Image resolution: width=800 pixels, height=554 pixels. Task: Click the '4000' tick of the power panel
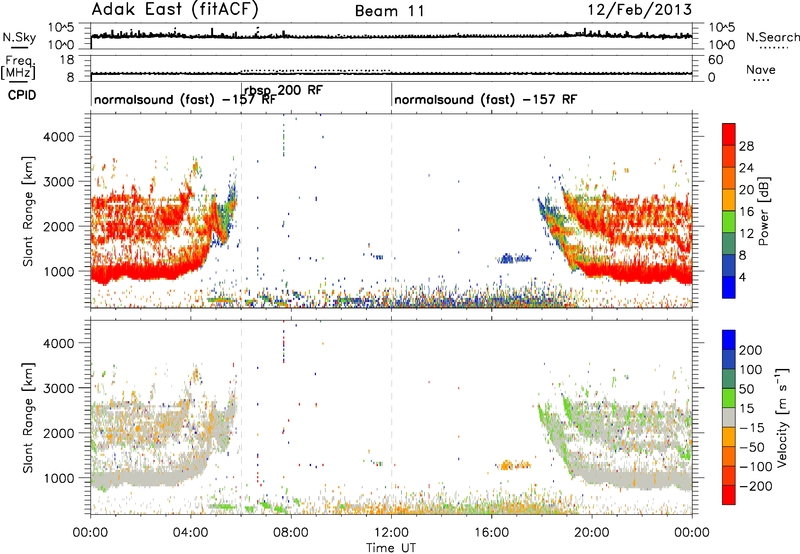58,137
